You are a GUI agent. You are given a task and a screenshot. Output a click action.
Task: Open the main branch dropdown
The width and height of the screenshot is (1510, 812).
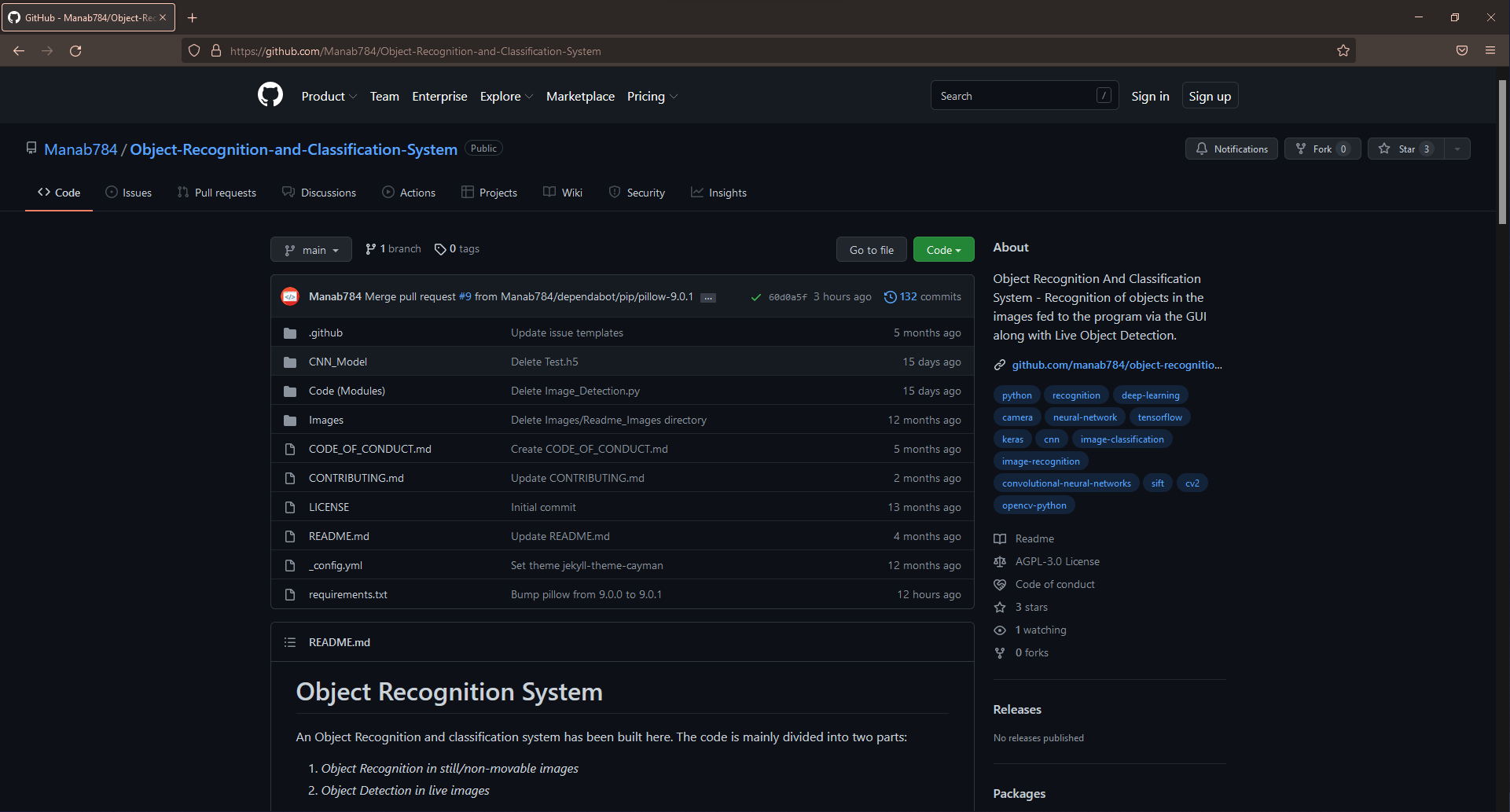(311, 250)
